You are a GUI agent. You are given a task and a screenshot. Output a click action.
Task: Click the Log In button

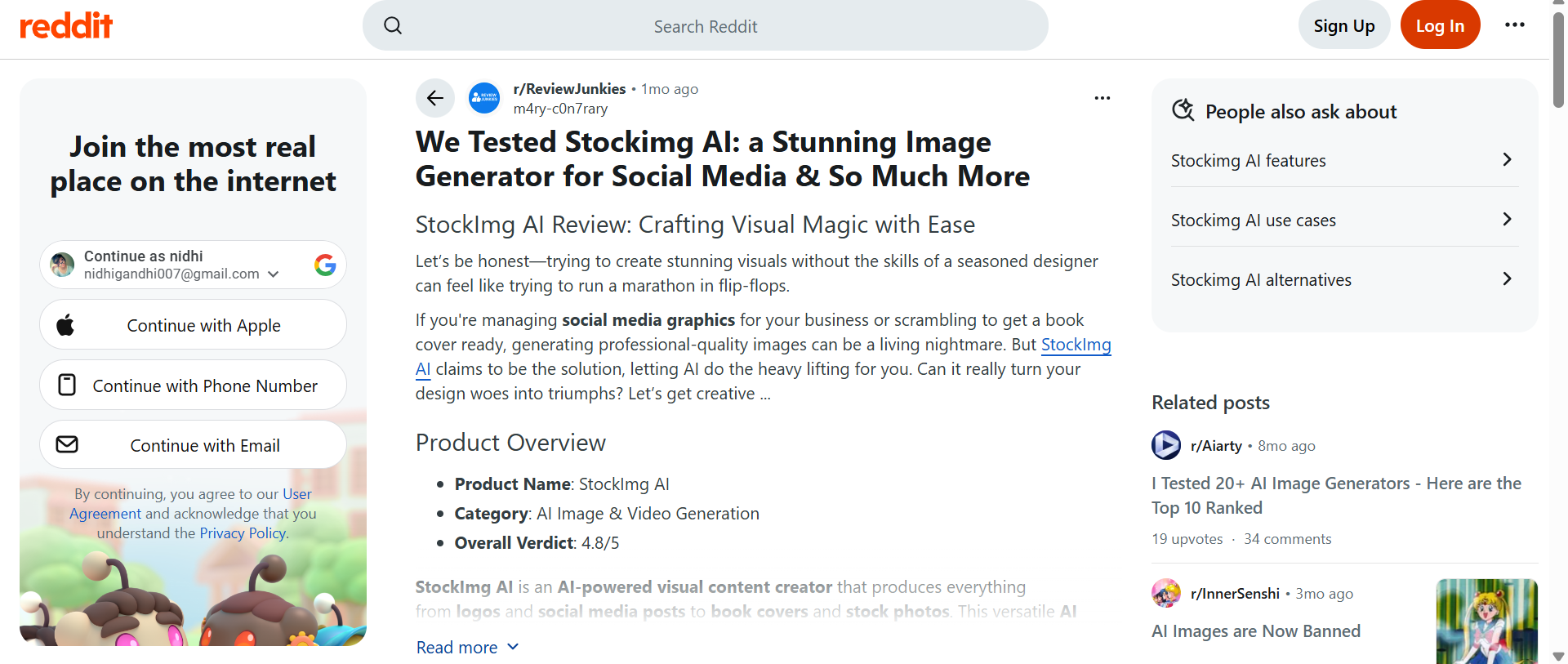1440,25
